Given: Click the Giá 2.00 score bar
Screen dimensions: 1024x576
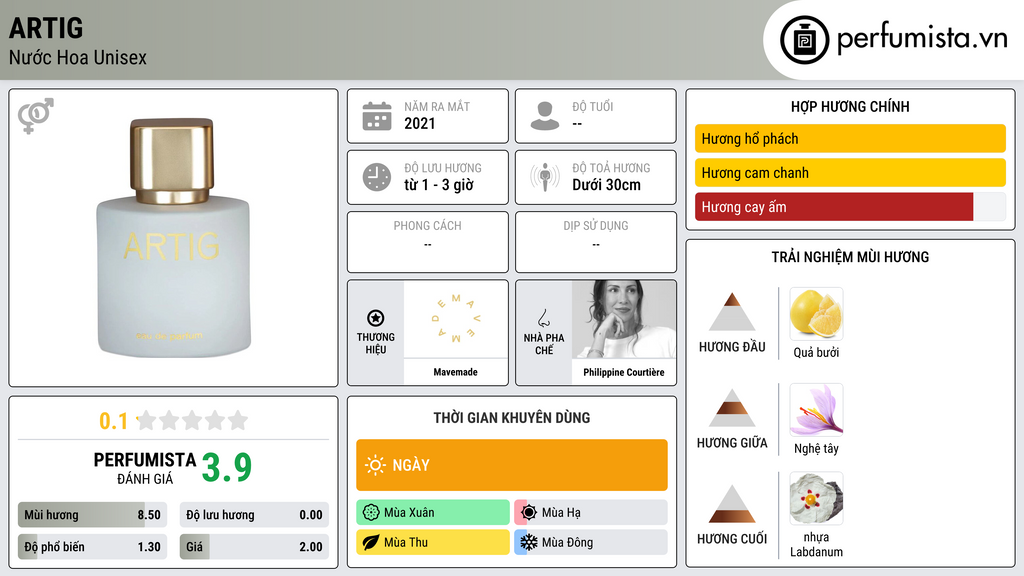Looking at the screenshot, I should coord(254,547).
